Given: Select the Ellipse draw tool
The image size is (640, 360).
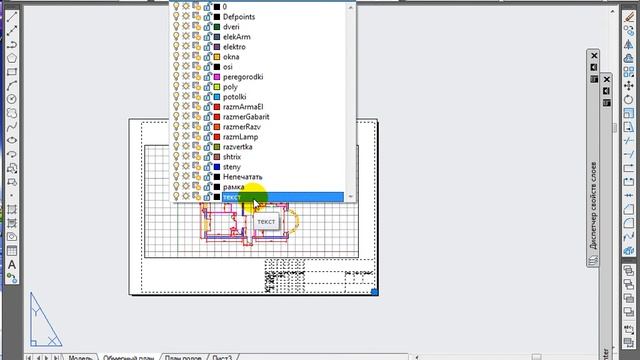Looking at the screenshot, I should (x=11, y=140).
